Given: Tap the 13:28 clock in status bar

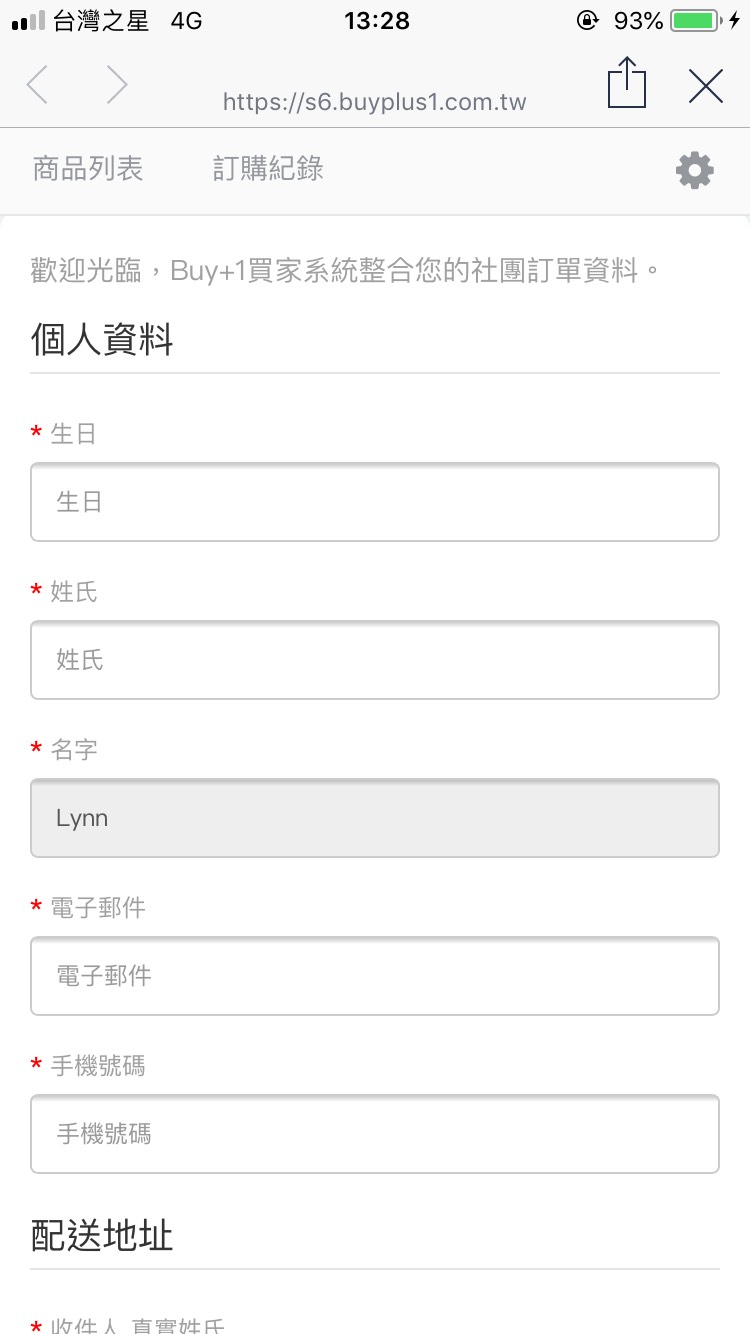Looking at the screenshot, I should [x=376, y=21].
